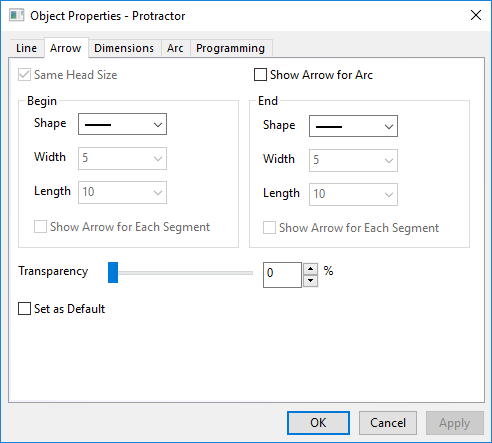Click the Transparency slider handle
The height and width of the screenshot is (443, 492).
113,272
